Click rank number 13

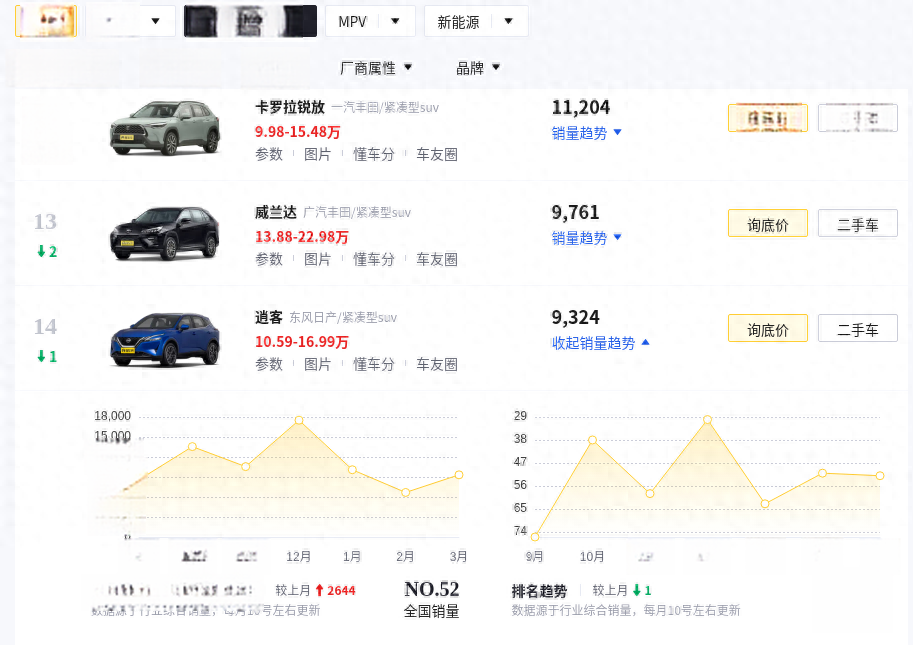[45, 222]
